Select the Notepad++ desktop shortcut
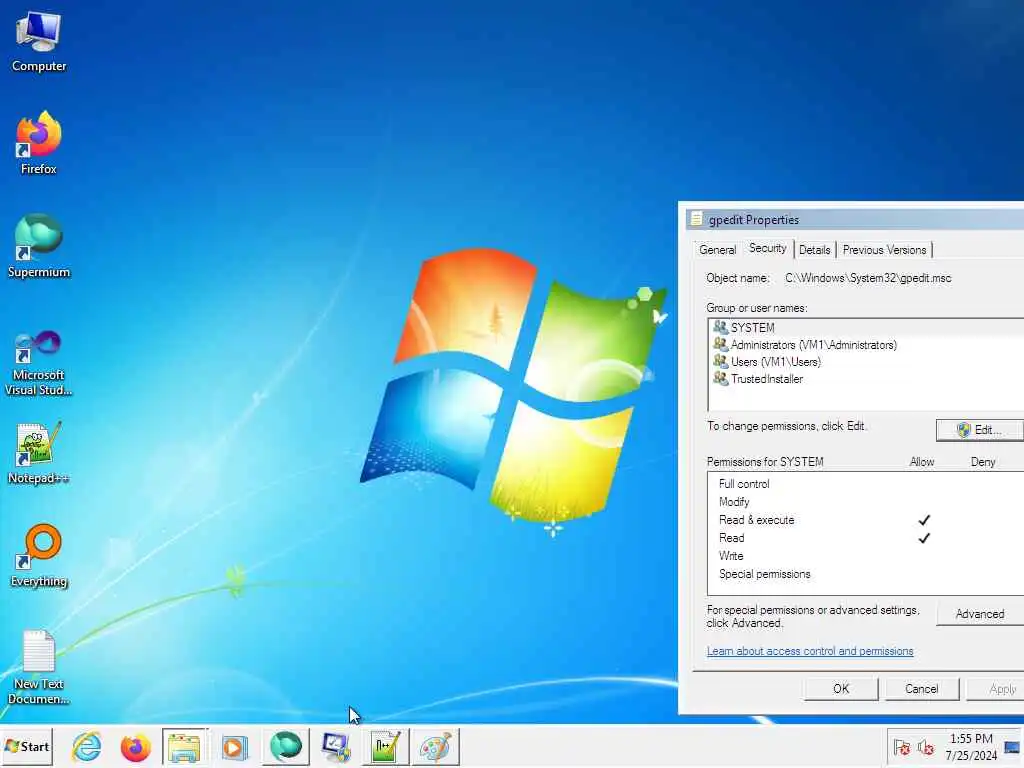 click(x=39, y=453)
